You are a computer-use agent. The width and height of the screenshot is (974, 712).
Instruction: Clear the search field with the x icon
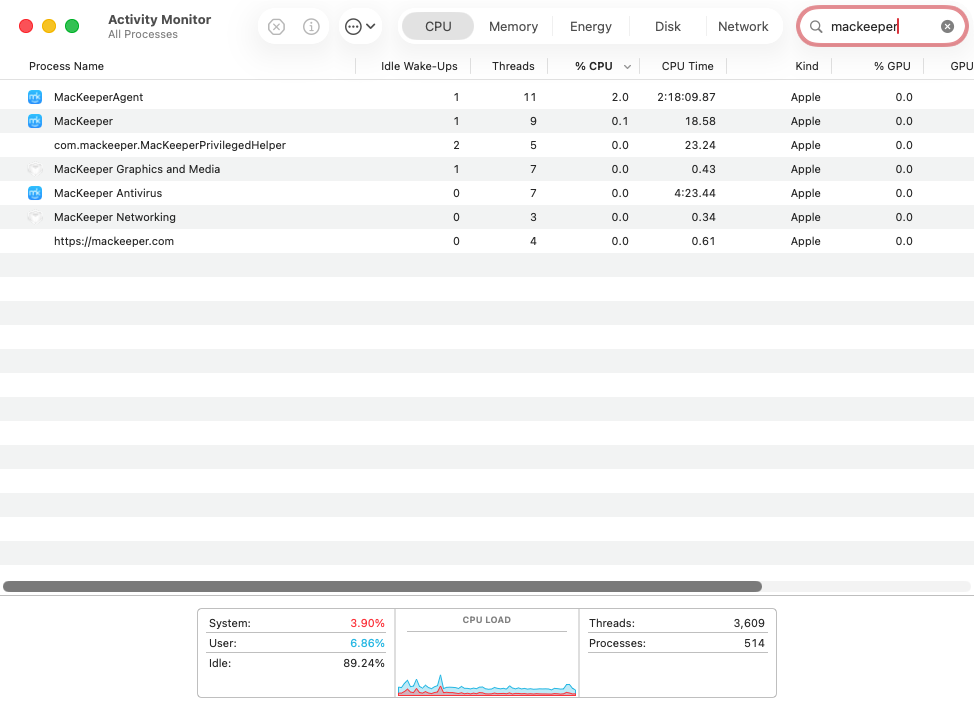[947, 26]
